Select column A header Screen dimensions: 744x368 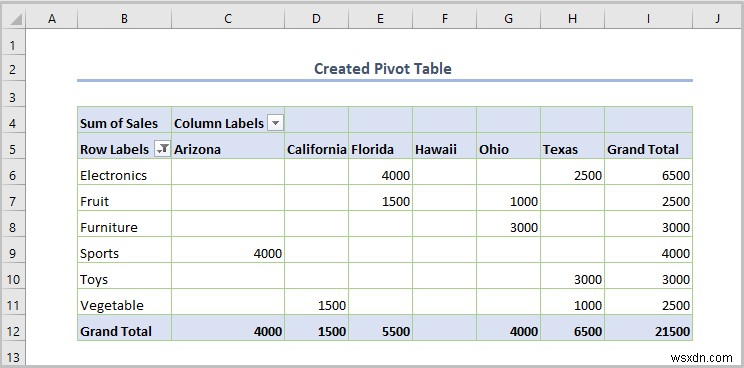click(x=52, y=18)
